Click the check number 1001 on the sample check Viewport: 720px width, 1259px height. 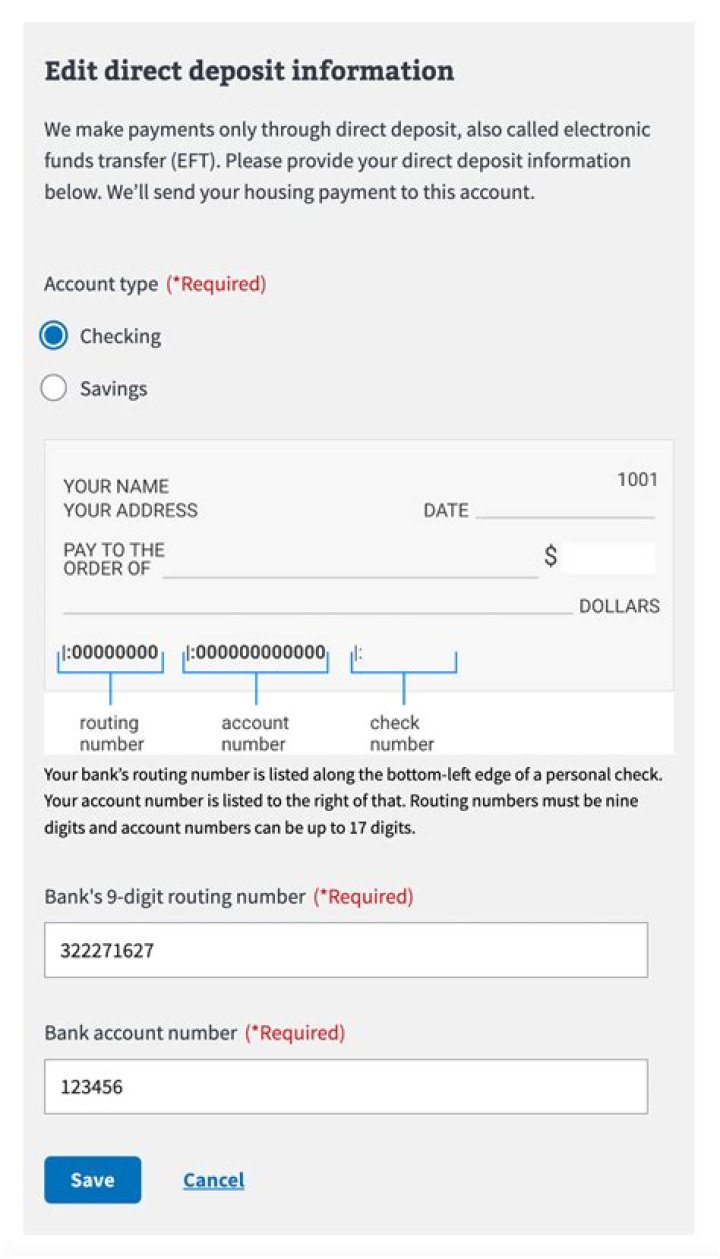click(x=640, y=479)
